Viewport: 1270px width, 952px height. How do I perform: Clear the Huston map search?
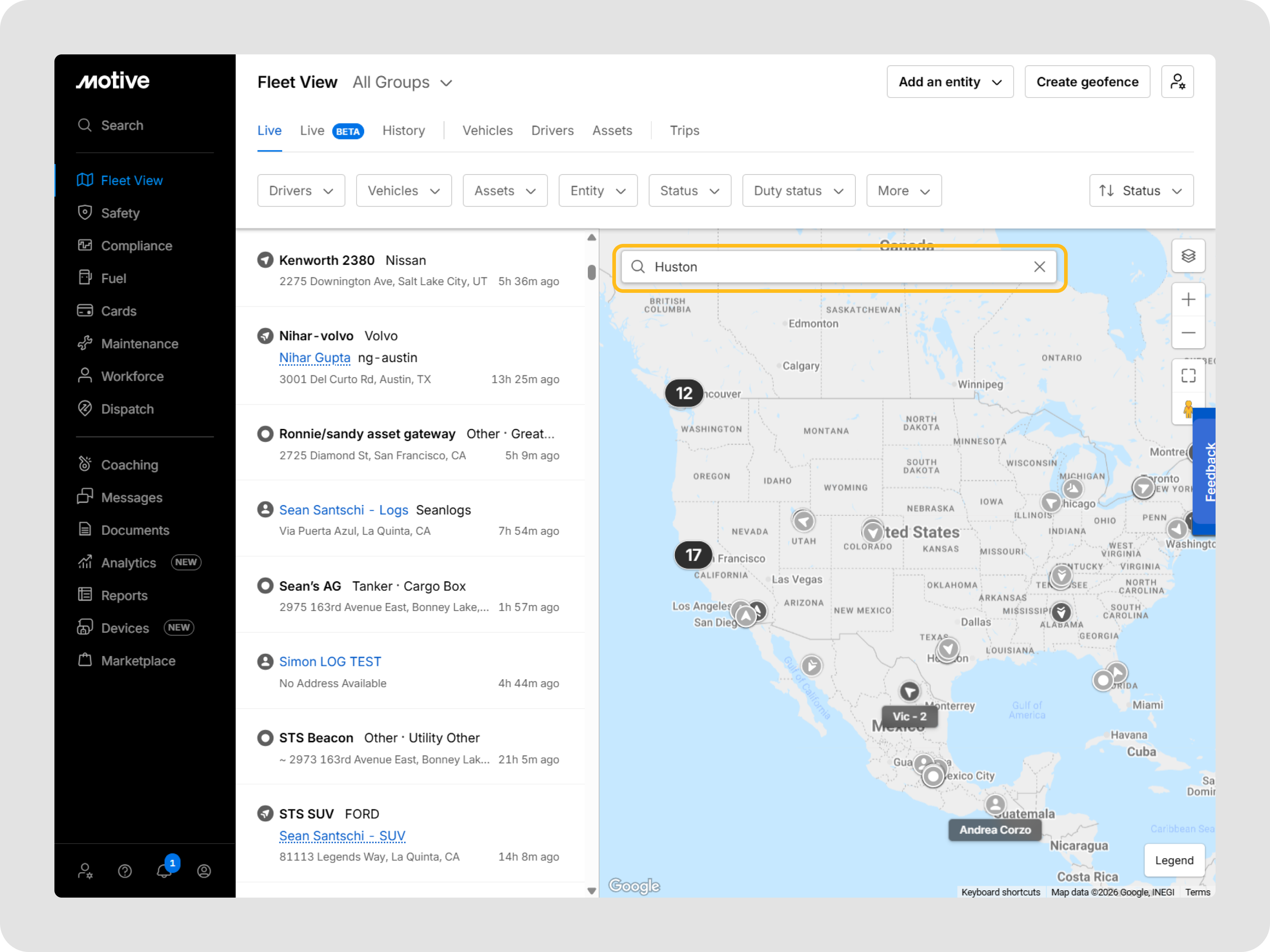(x=1039, y=267)
